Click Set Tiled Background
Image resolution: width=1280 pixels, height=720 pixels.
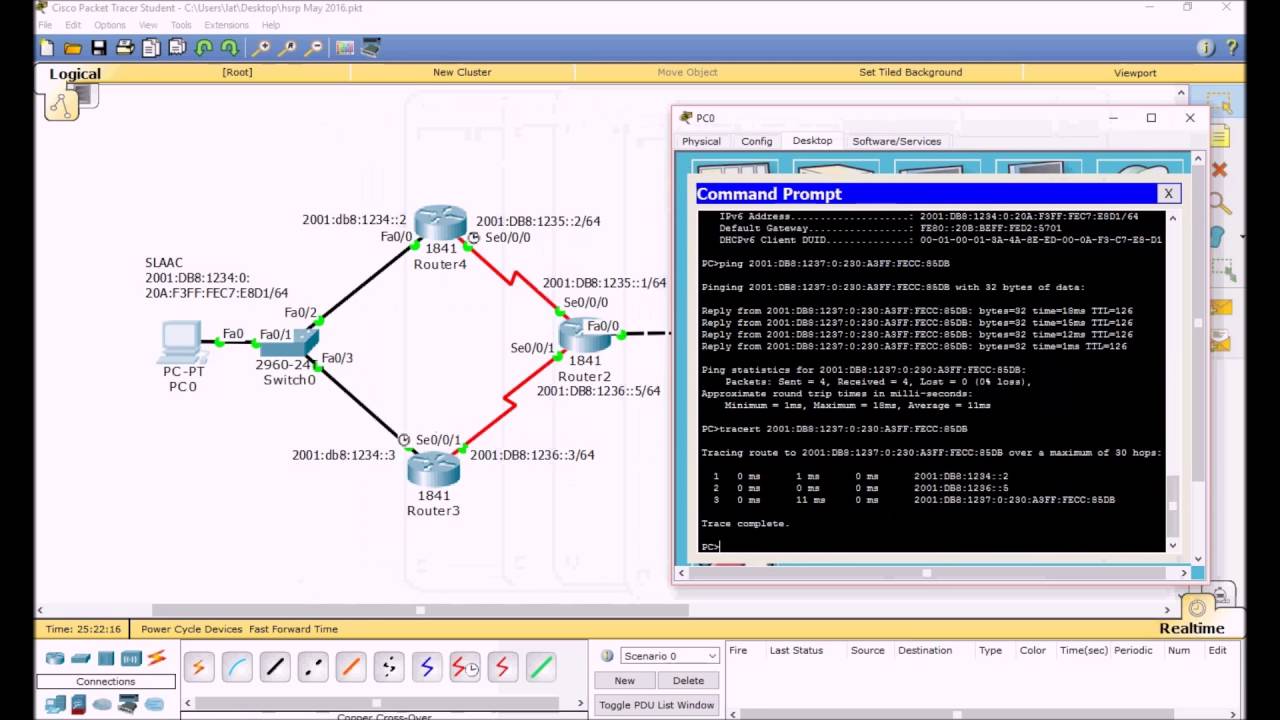pyautogui.click(x=910, y=72)
